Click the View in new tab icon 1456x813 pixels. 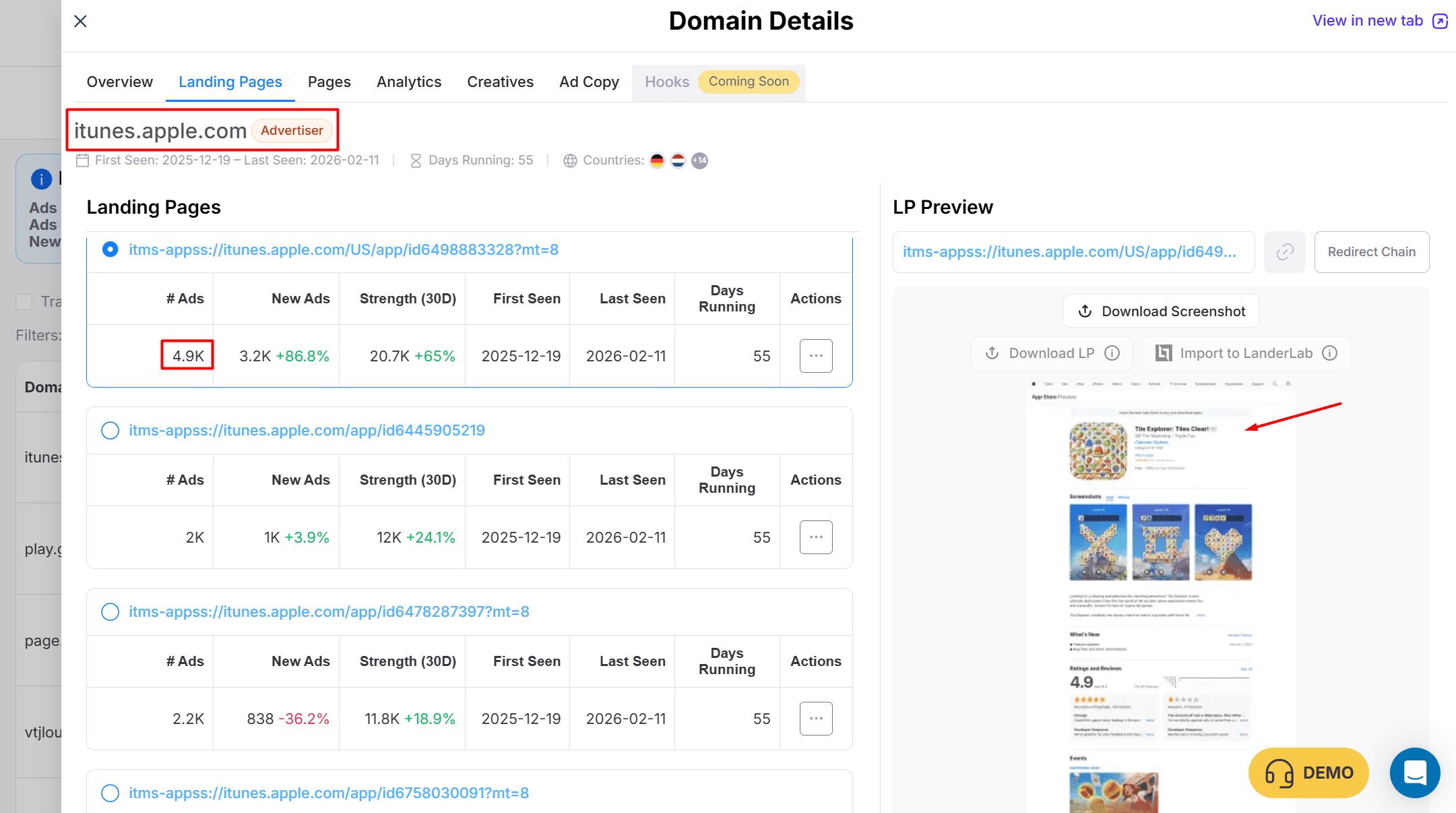(1440, 21)
